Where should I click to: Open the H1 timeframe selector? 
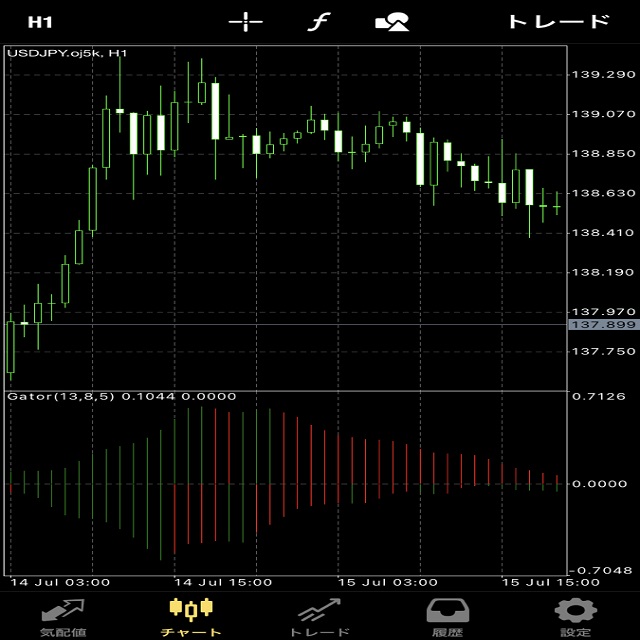[x=40, y=22]
